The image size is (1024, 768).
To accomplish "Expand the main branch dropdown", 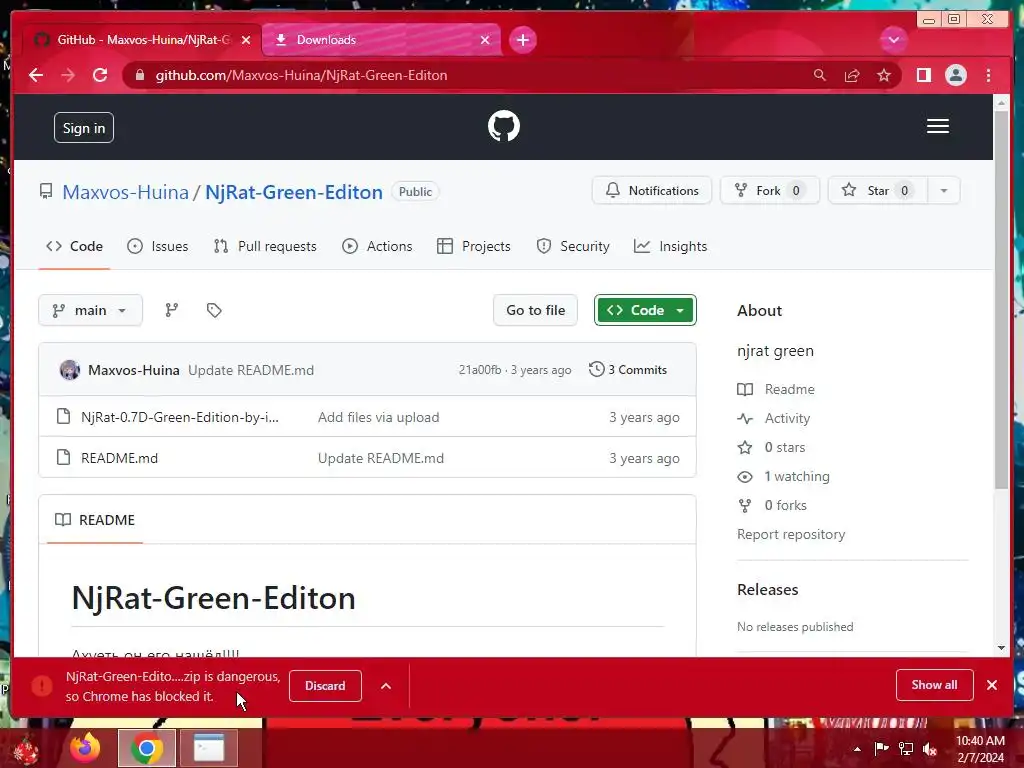I will [x=90, y=310].
